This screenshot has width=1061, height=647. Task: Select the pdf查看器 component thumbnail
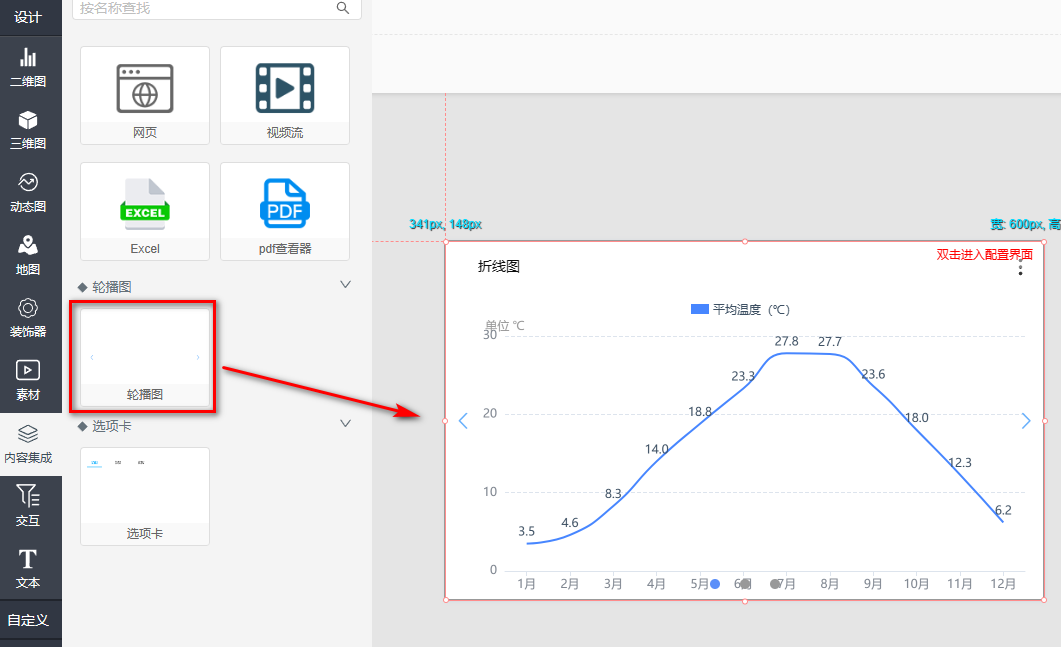pos(285,210)
